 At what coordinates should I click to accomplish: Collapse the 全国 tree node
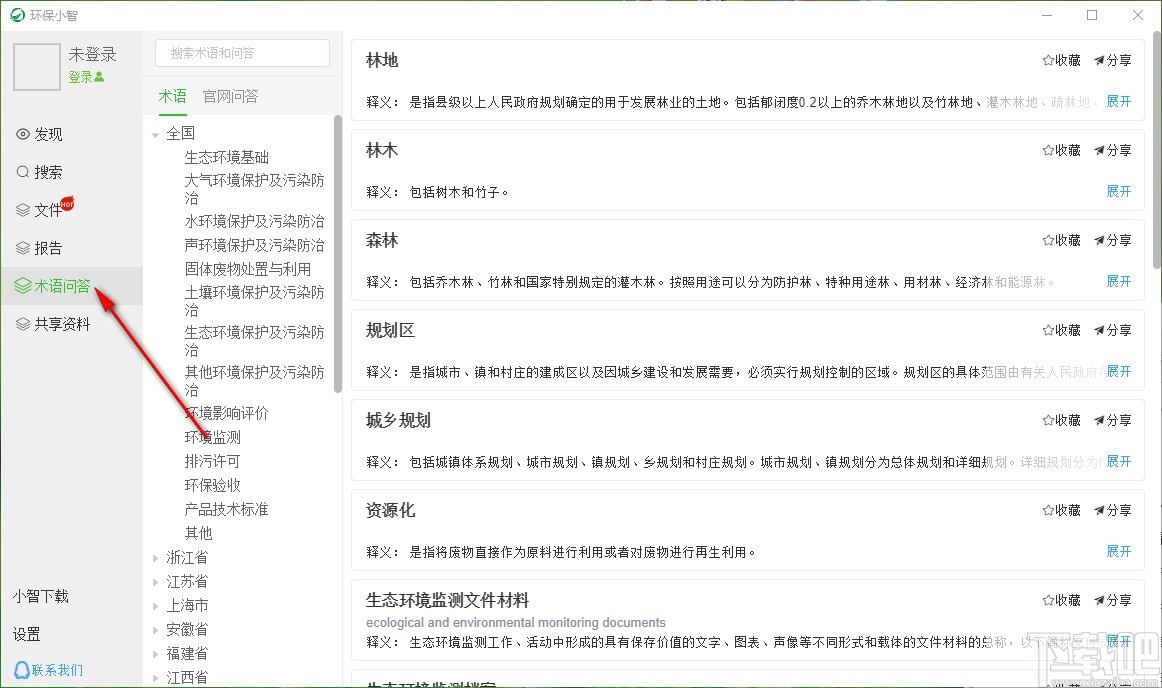(155, 132)
